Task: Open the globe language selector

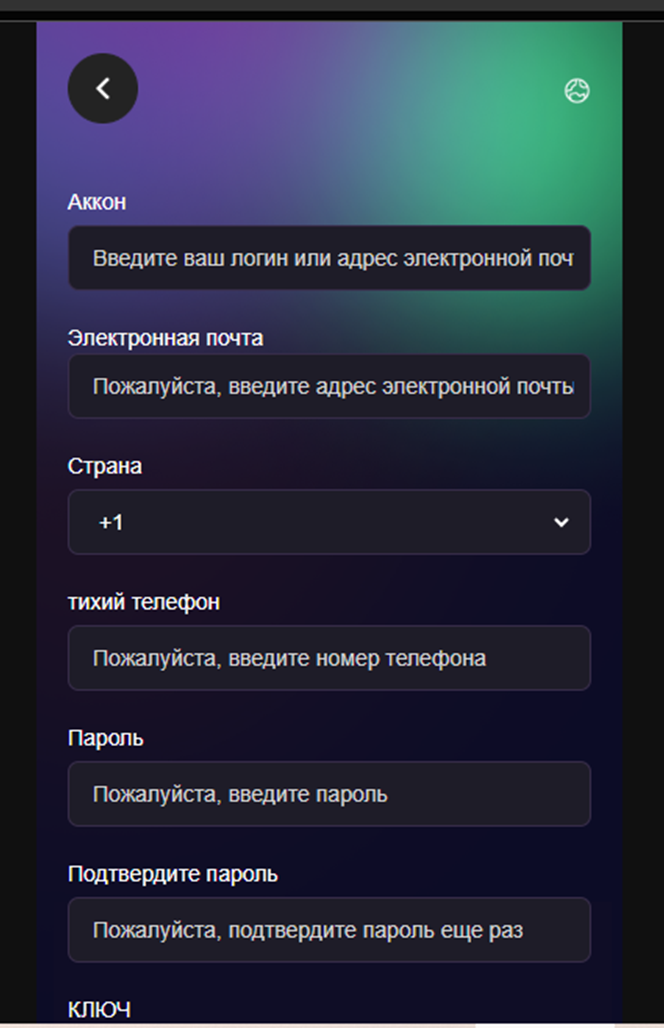Action: click(x=577, y=89)
